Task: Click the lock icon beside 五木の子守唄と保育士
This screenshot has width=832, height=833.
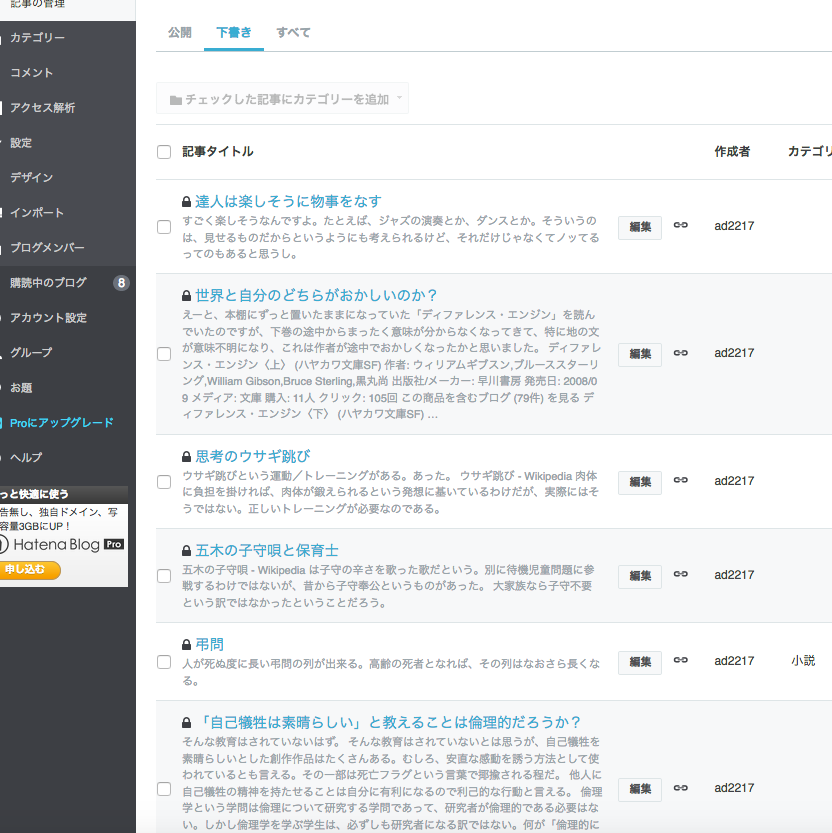Action: pos(186,551)
